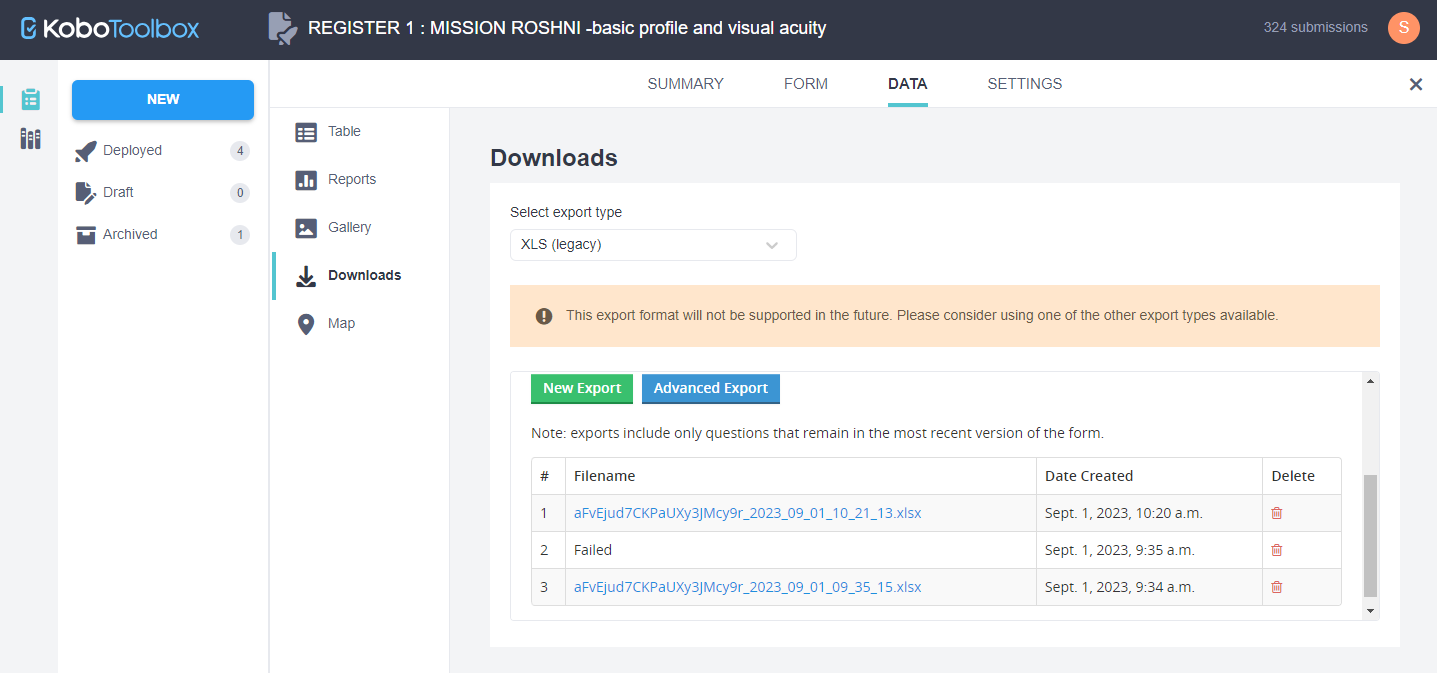1437x673 pixels.
Task: Delete the first export file
Action: tap(1276, 513)
